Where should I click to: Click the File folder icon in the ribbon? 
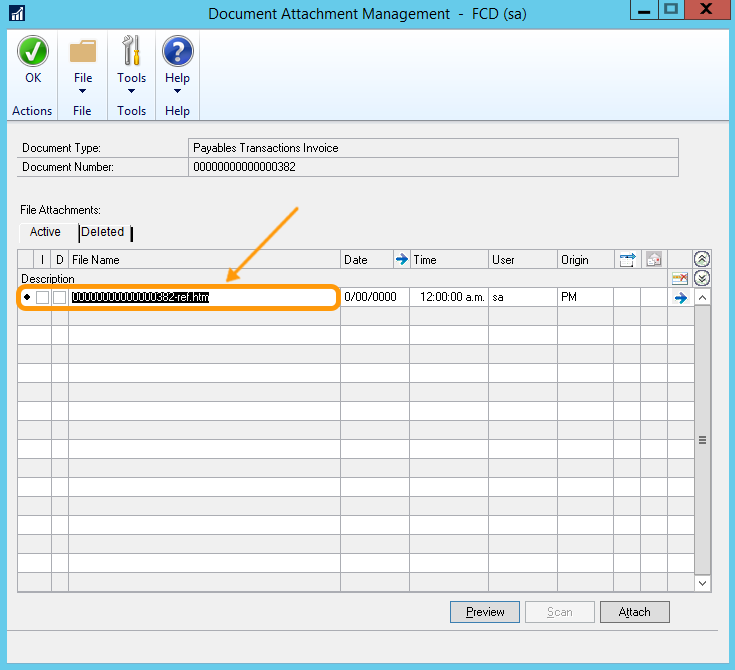point(83,52)
